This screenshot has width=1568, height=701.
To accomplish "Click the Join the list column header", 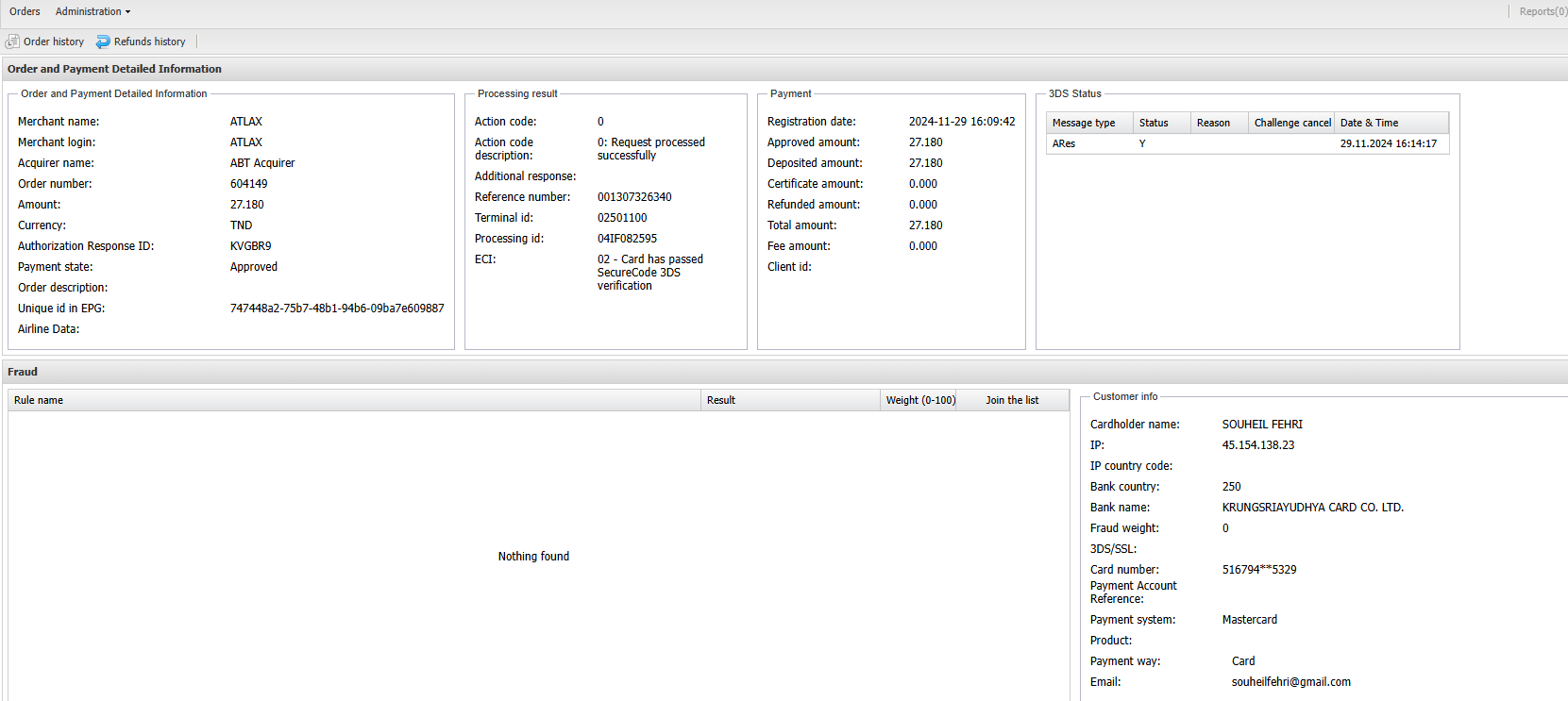I will click(x=1012, y=400).
